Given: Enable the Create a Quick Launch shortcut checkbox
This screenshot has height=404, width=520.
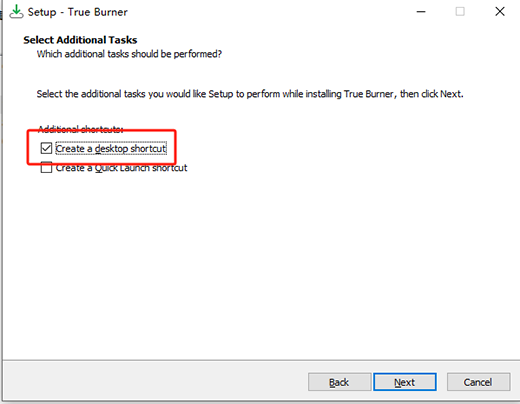Looking at the screenshot, I should point(46,168).
